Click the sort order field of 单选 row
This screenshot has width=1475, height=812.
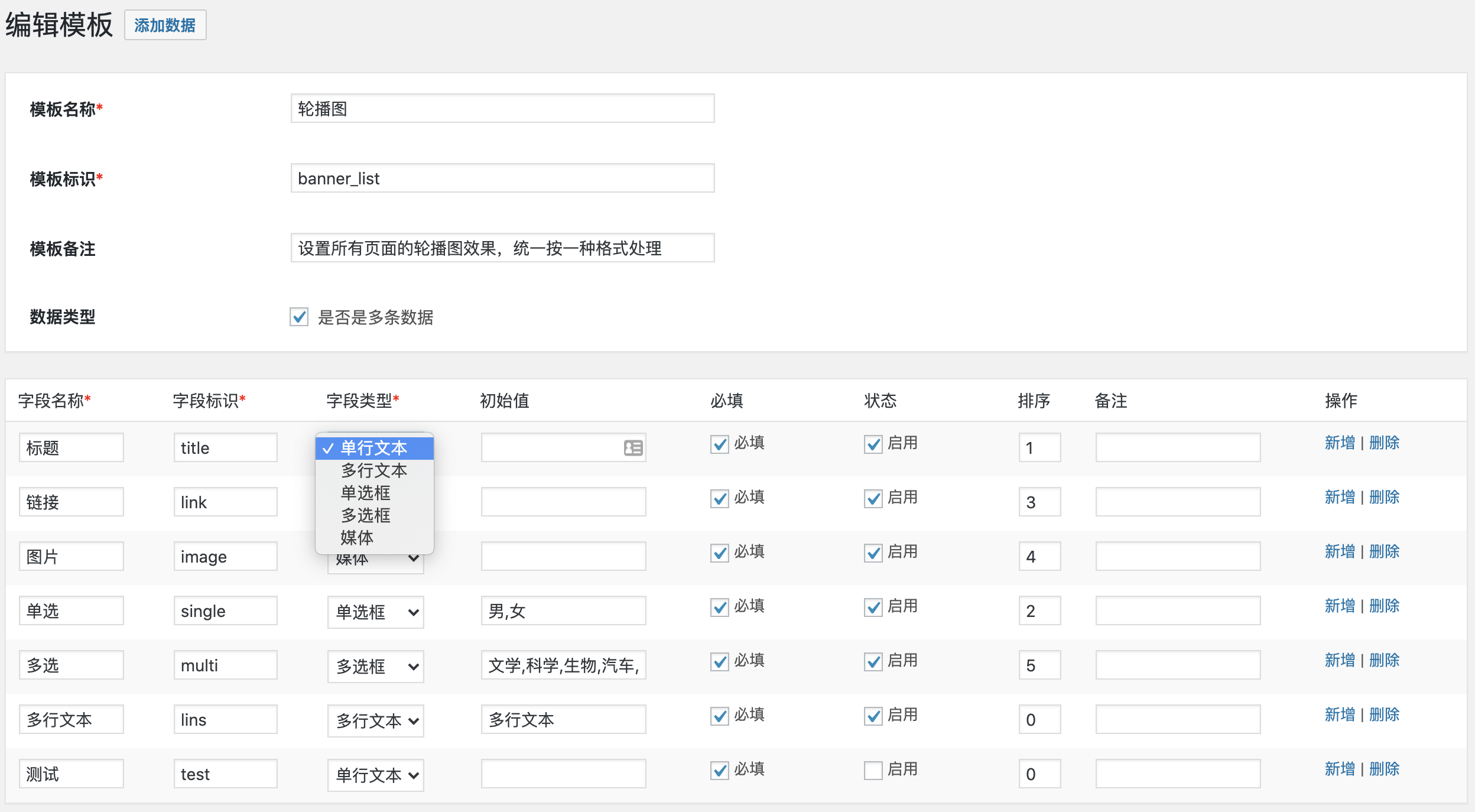point(1039,611)
